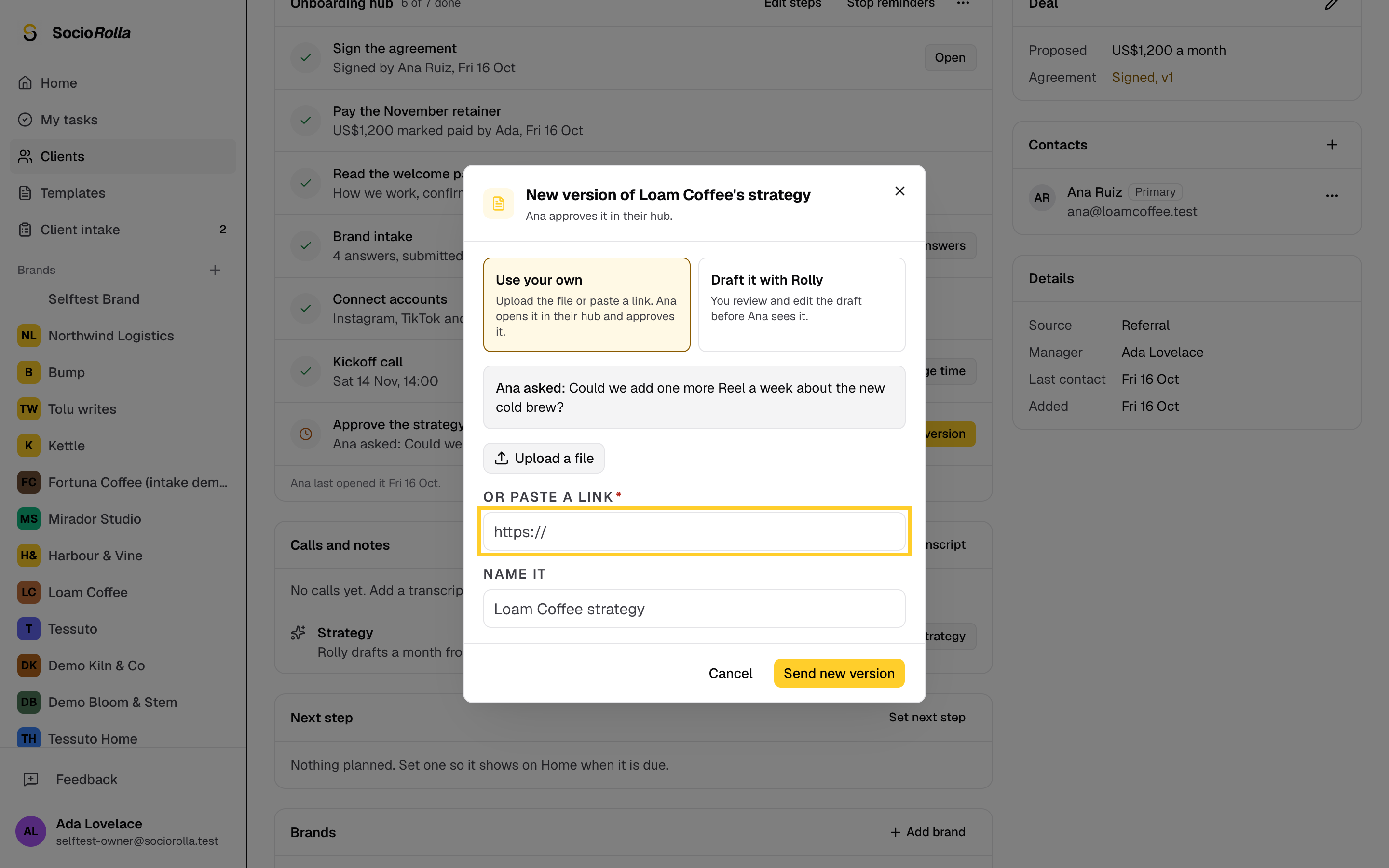Edit the Name it field
This screenshot has width=1389, height=868.
pos(694,609)
